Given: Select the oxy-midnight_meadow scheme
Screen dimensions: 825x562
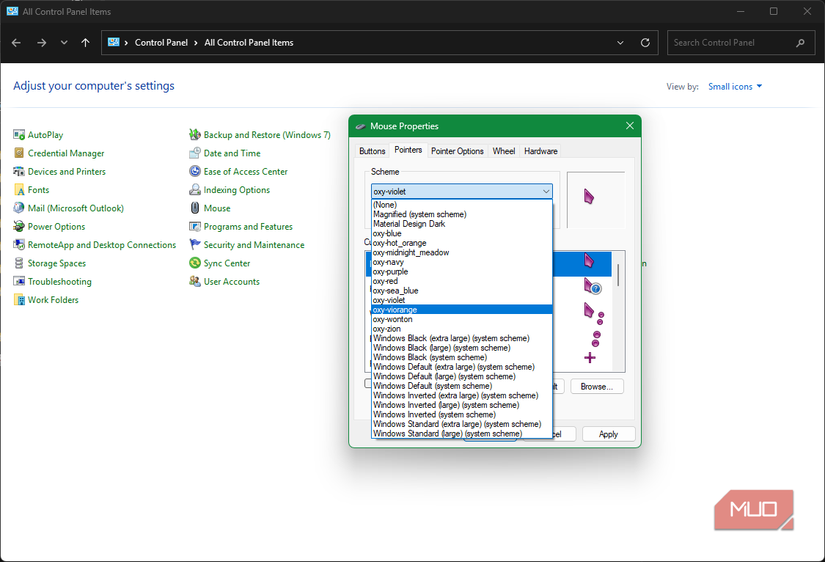Looking at the screenshot, I should coord(461,253).
